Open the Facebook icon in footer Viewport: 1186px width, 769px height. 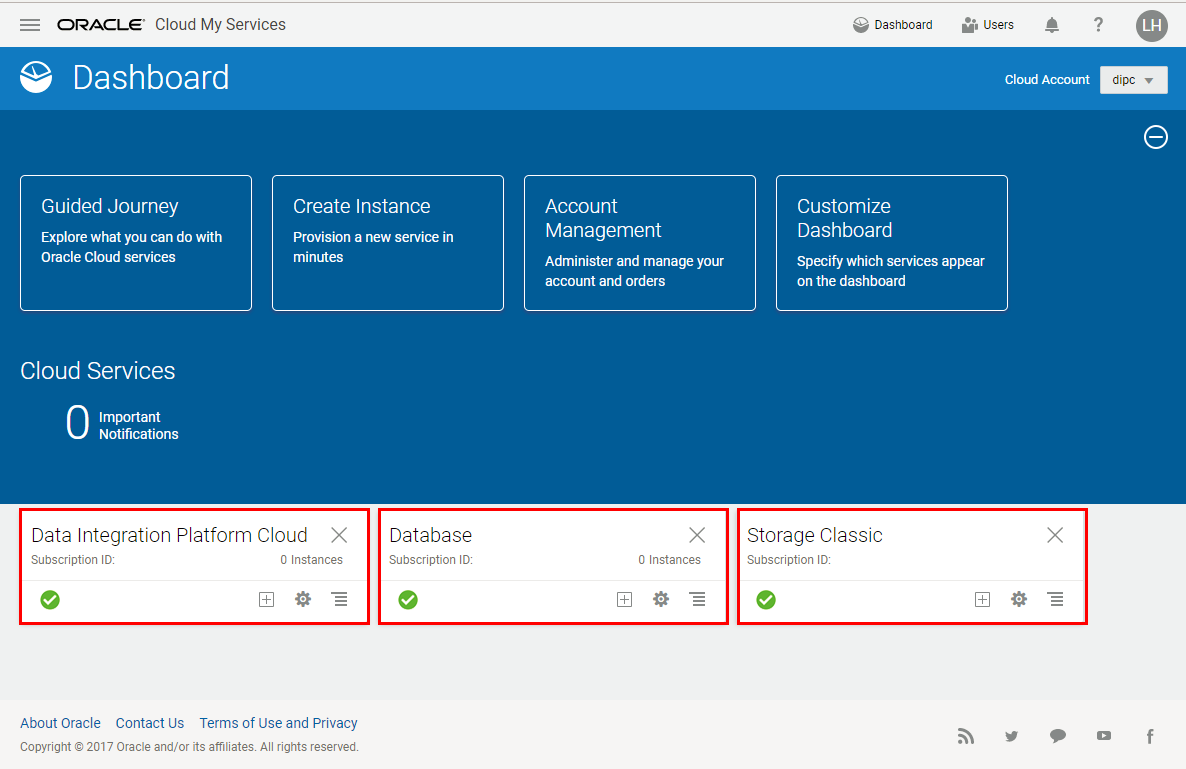(1150, 736)
